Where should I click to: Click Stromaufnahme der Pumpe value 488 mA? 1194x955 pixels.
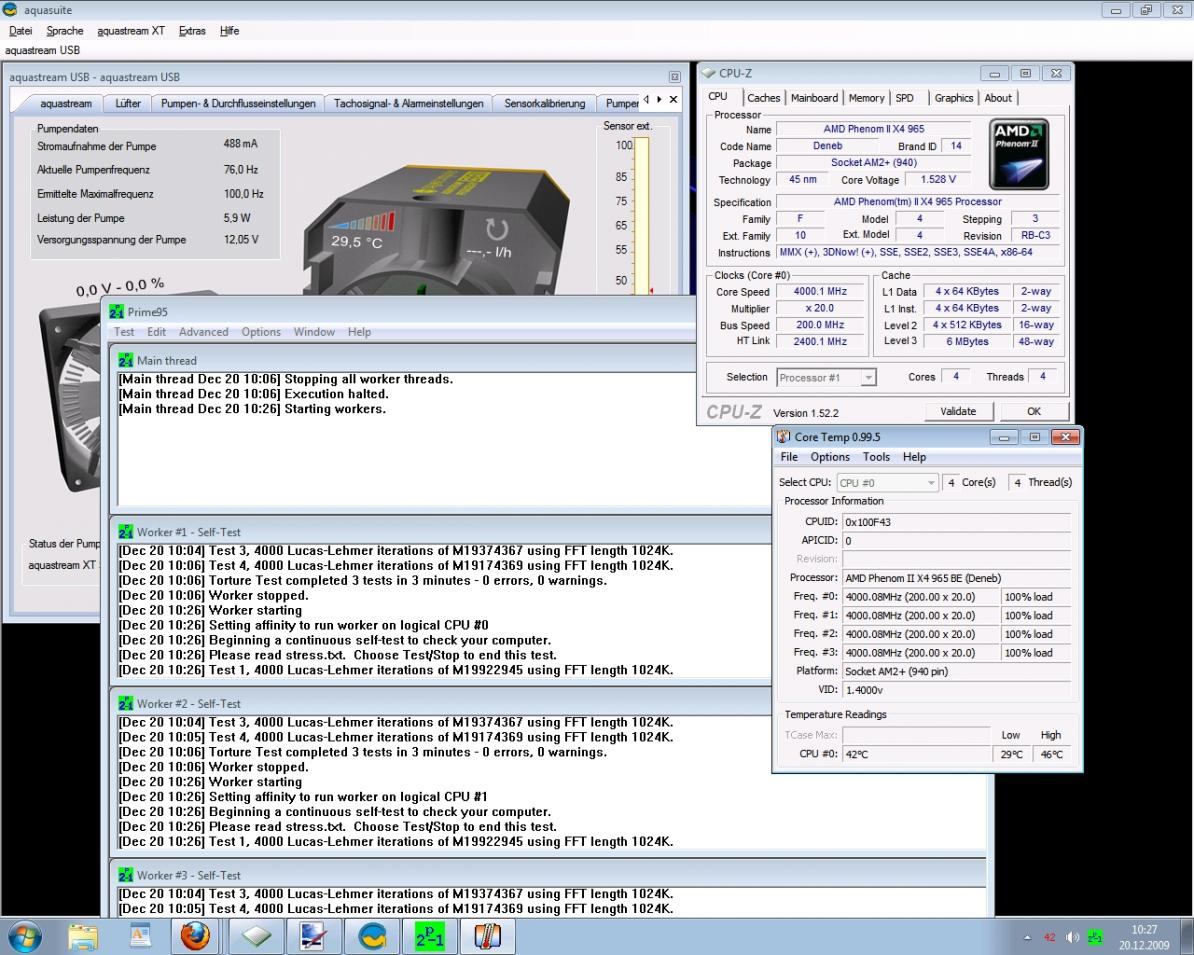coord(241,143)
